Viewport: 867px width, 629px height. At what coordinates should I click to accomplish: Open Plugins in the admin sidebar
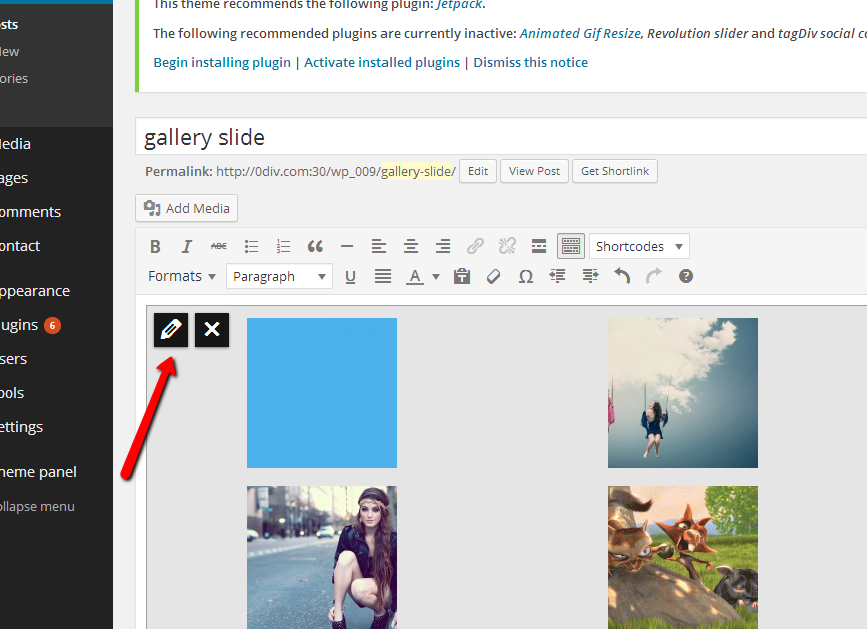coord(20,325)
